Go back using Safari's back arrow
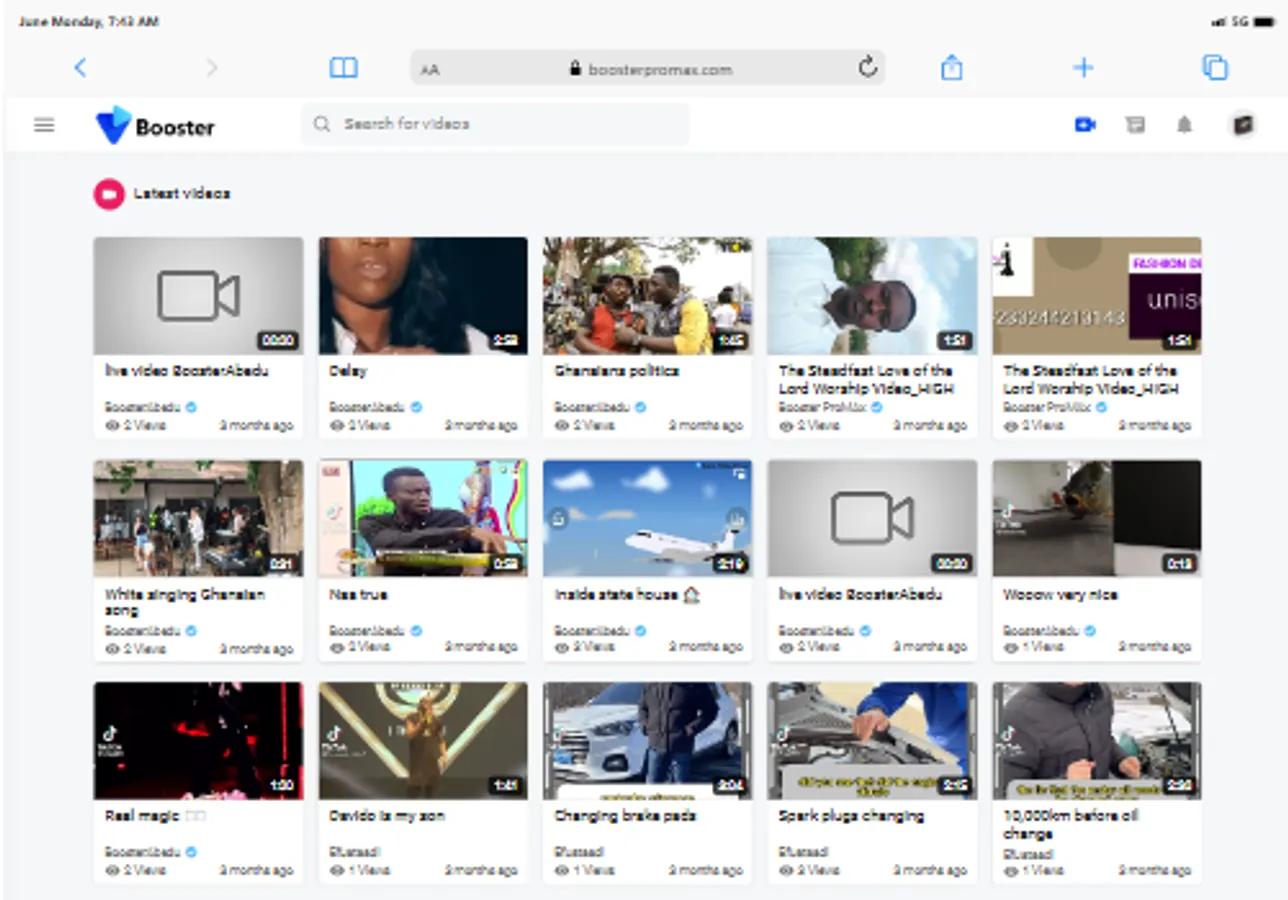Image resolution: width=1288 pixels, height=900 pixels. click(x=80, y=68)
